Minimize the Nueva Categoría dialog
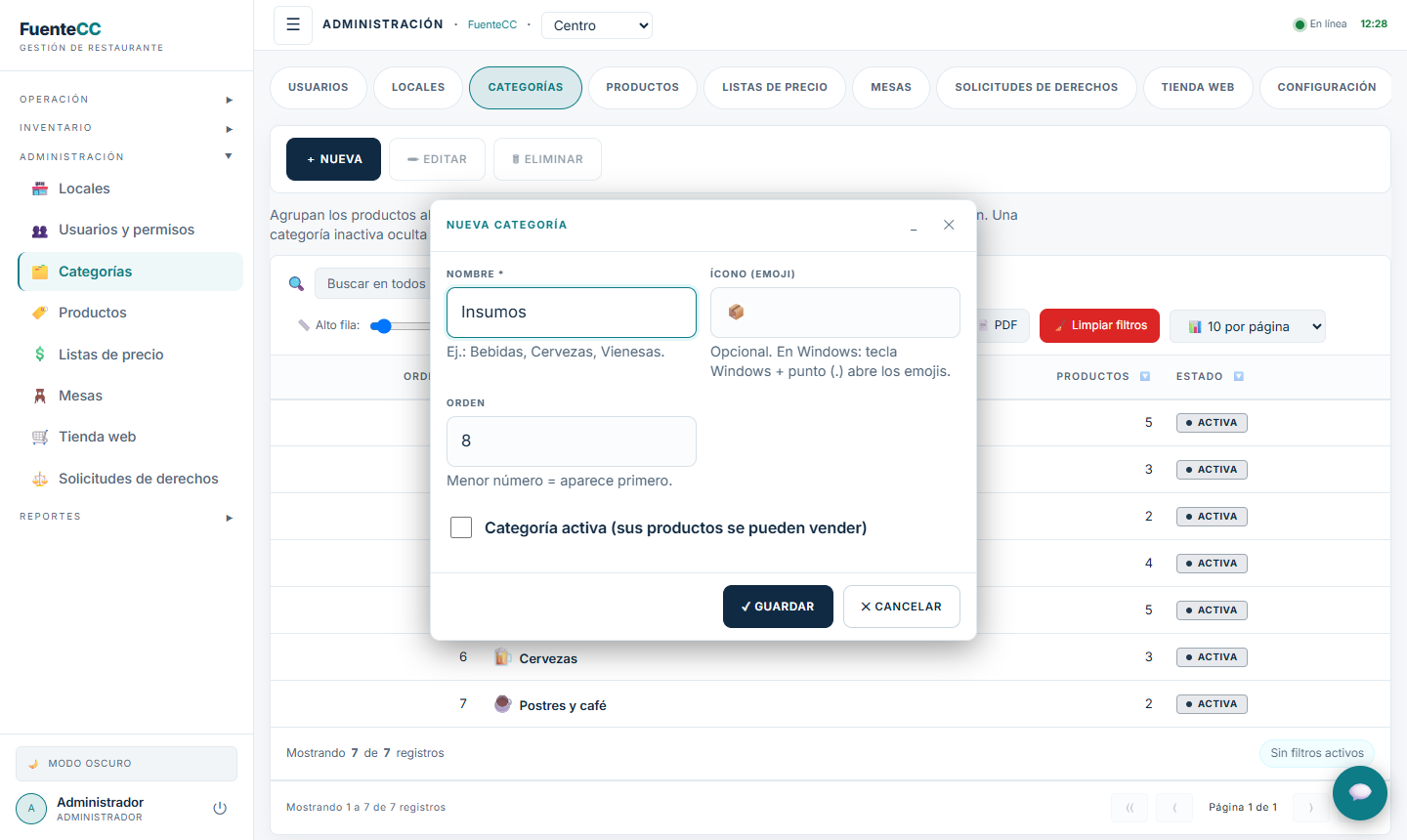This screenshot has height=840, width=1407. point(914,225)
